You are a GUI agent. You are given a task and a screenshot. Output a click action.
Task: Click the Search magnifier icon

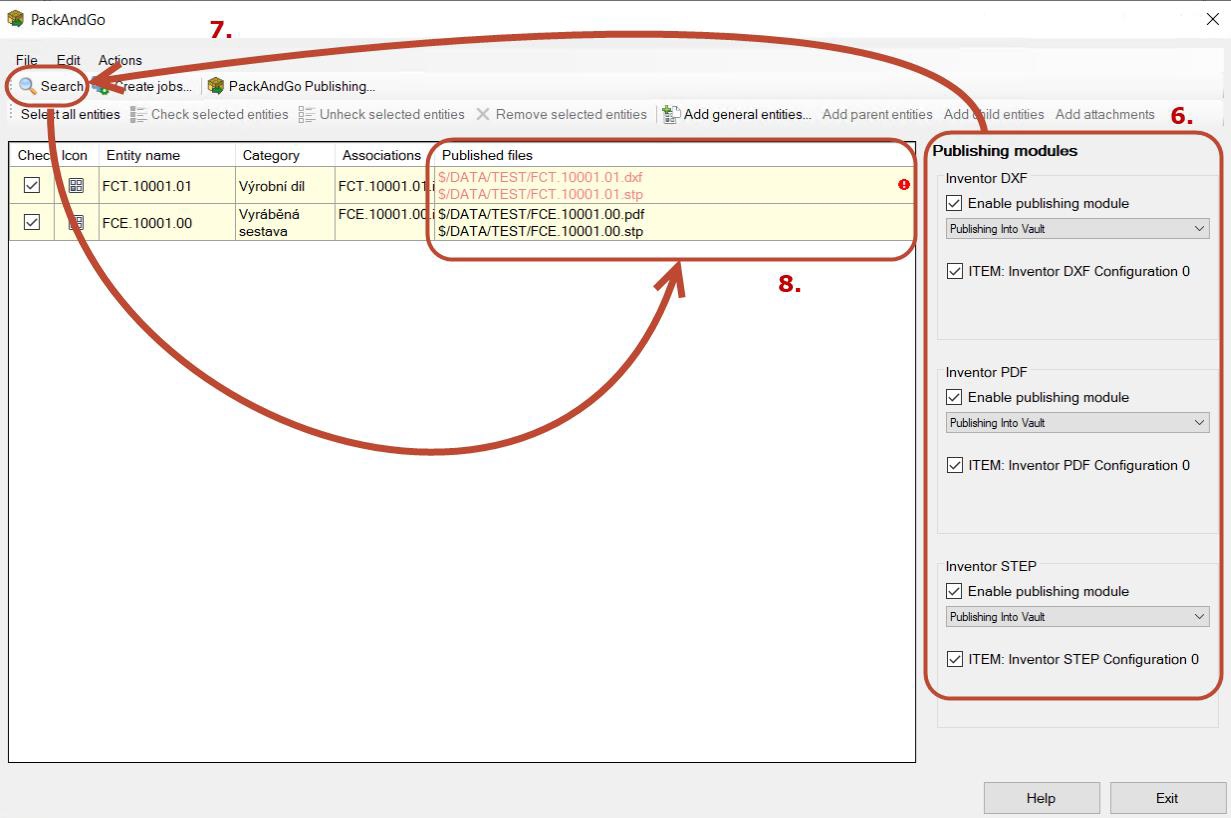[28, 86]
